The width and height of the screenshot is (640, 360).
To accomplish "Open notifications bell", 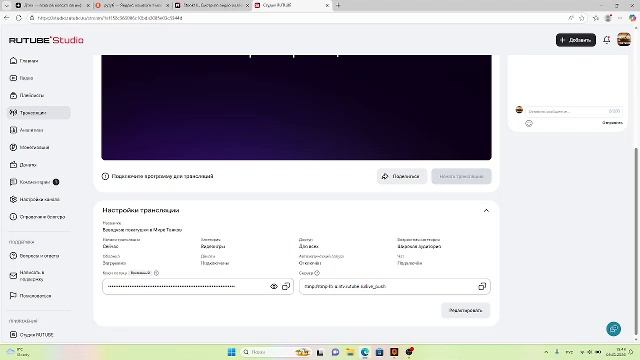I will coord(607,40).
